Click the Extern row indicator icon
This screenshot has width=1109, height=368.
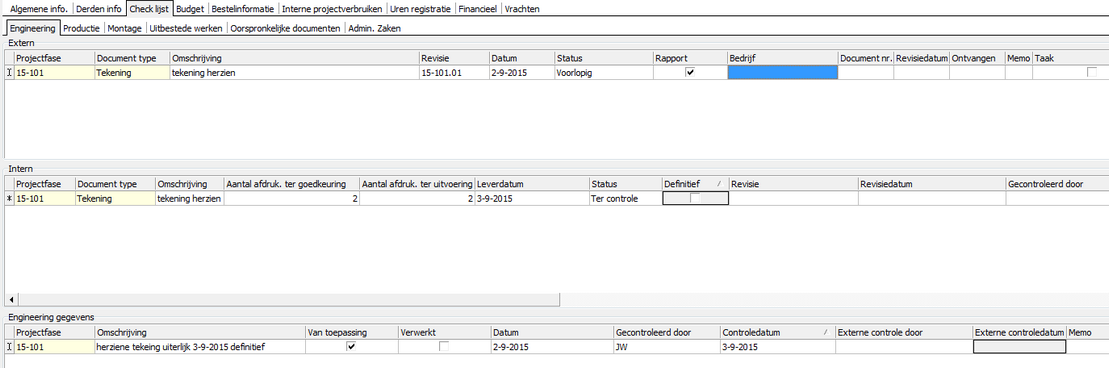(x=9, y=72)
